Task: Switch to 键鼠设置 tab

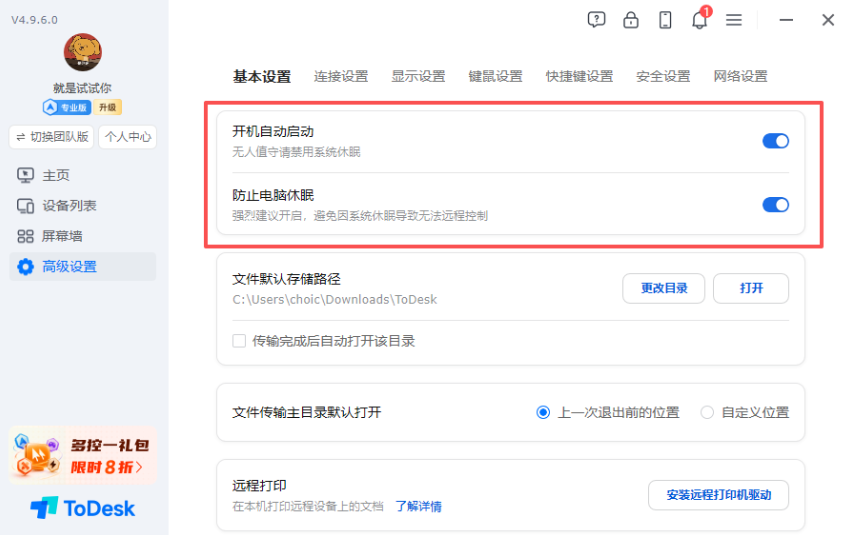Action: pos(496,77)
